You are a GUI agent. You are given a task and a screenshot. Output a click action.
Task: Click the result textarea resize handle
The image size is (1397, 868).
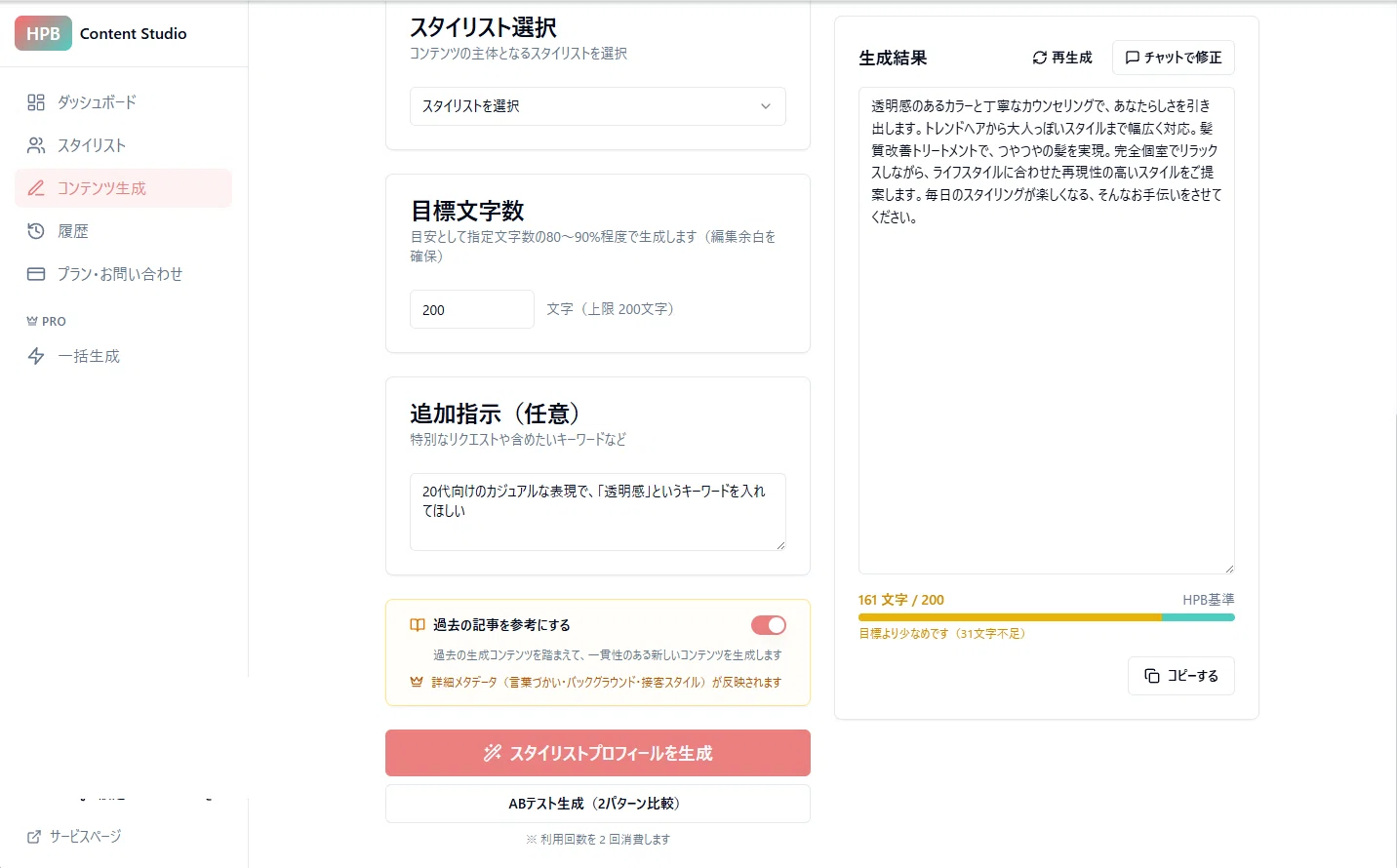coord(1229,569)
